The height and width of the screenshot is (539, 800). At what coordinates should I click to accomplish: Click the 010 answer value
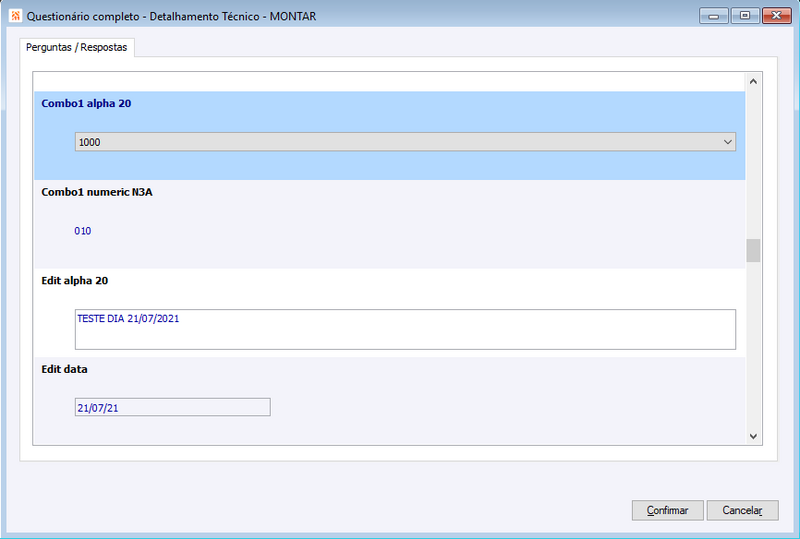[83, 231]
